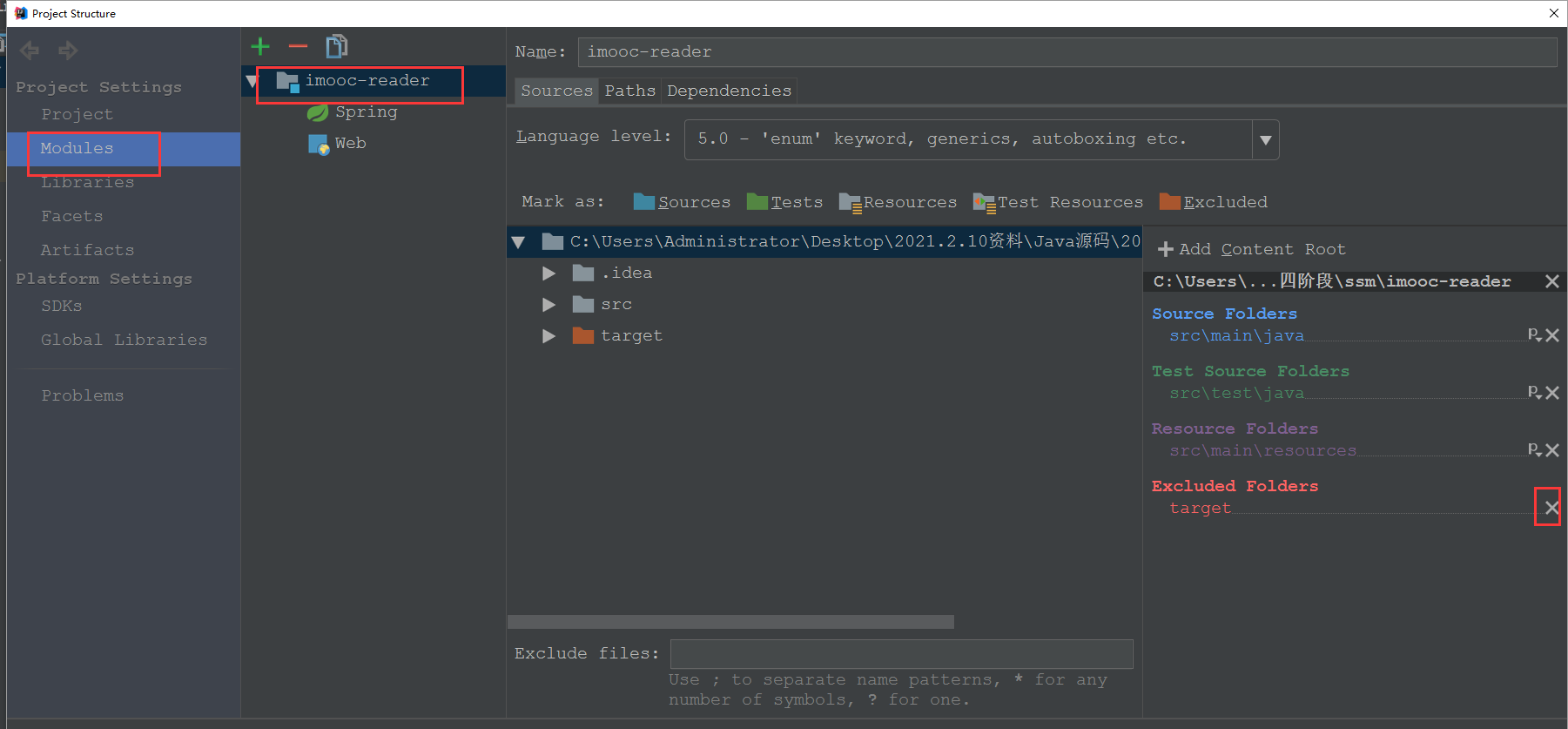
Task: Open SDKs platform settings
Action: [61, 307]
